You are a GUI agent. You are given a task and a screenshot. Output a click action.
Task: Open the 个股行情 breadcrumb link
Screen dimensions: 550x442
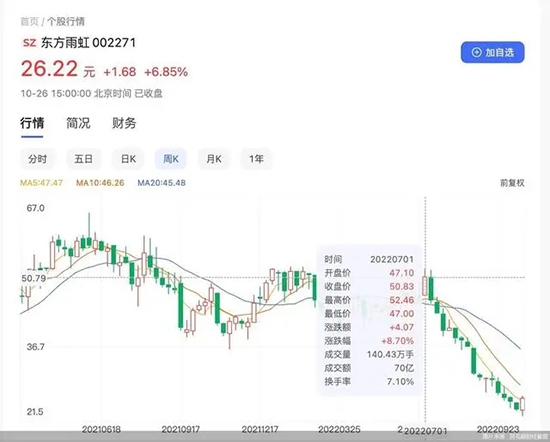[66, 22]
